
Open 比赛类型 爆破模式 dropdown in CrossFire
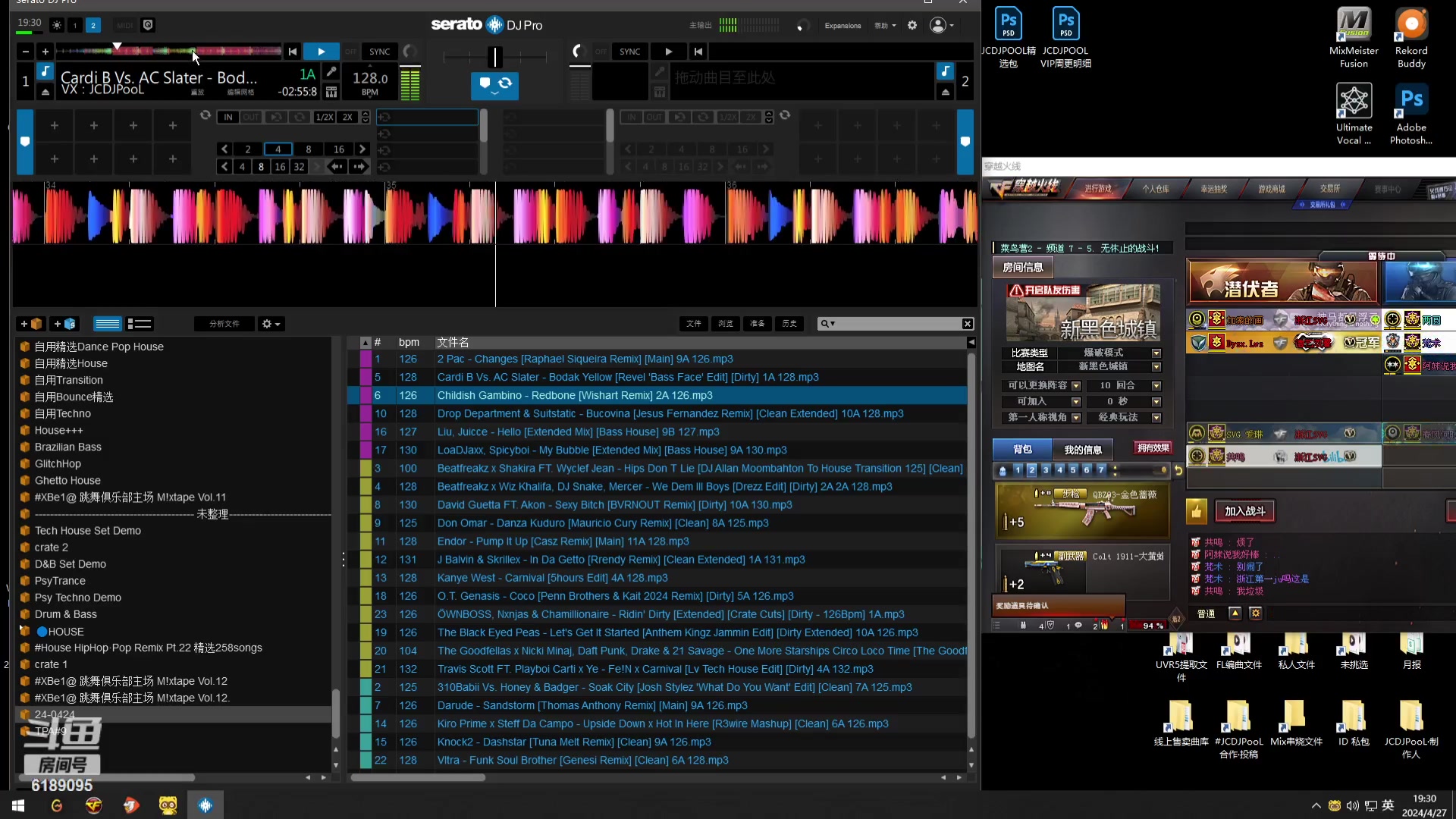click(1156, 353)
